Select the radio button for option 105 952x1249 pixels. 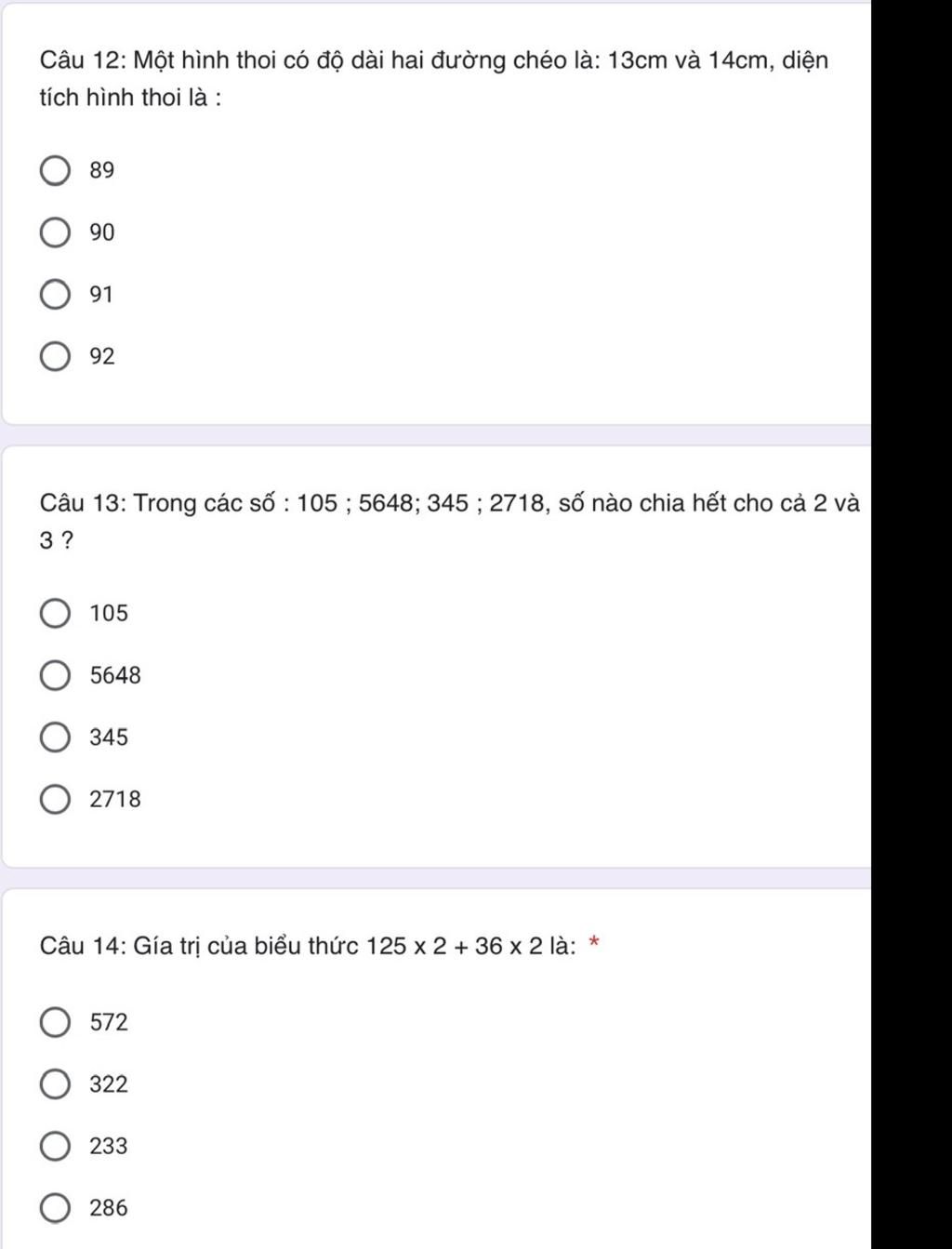[55, 614]
